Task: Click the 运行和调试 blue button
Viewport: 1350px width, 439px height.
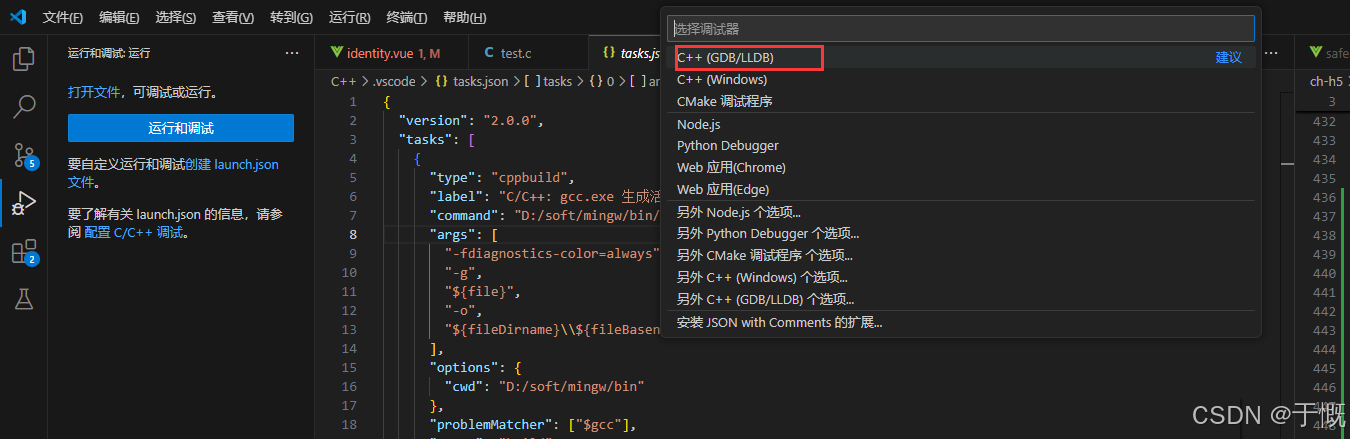Action: tap(181, 128)
